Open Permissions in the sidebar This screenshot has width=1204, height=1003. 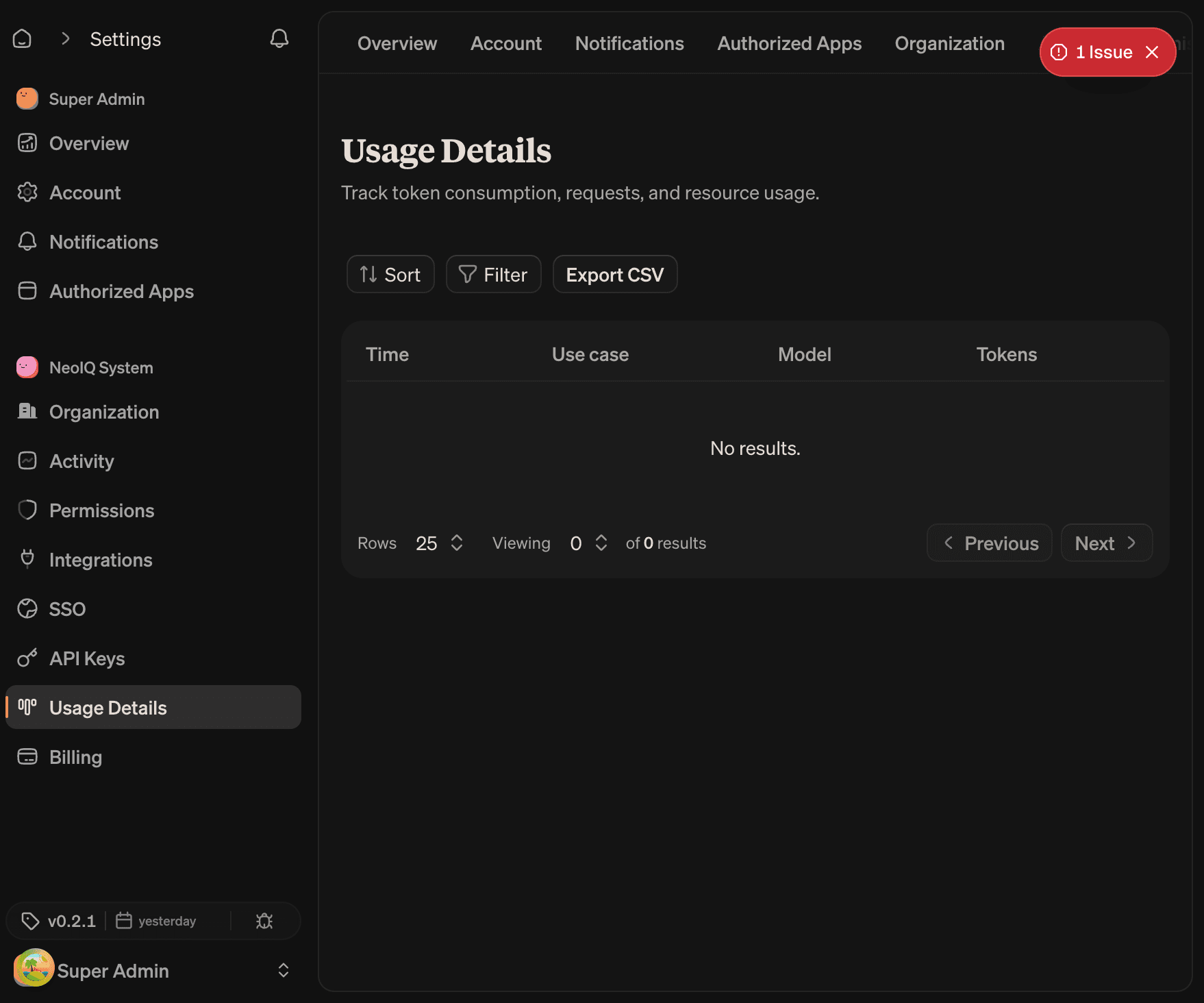pos(153,510)
